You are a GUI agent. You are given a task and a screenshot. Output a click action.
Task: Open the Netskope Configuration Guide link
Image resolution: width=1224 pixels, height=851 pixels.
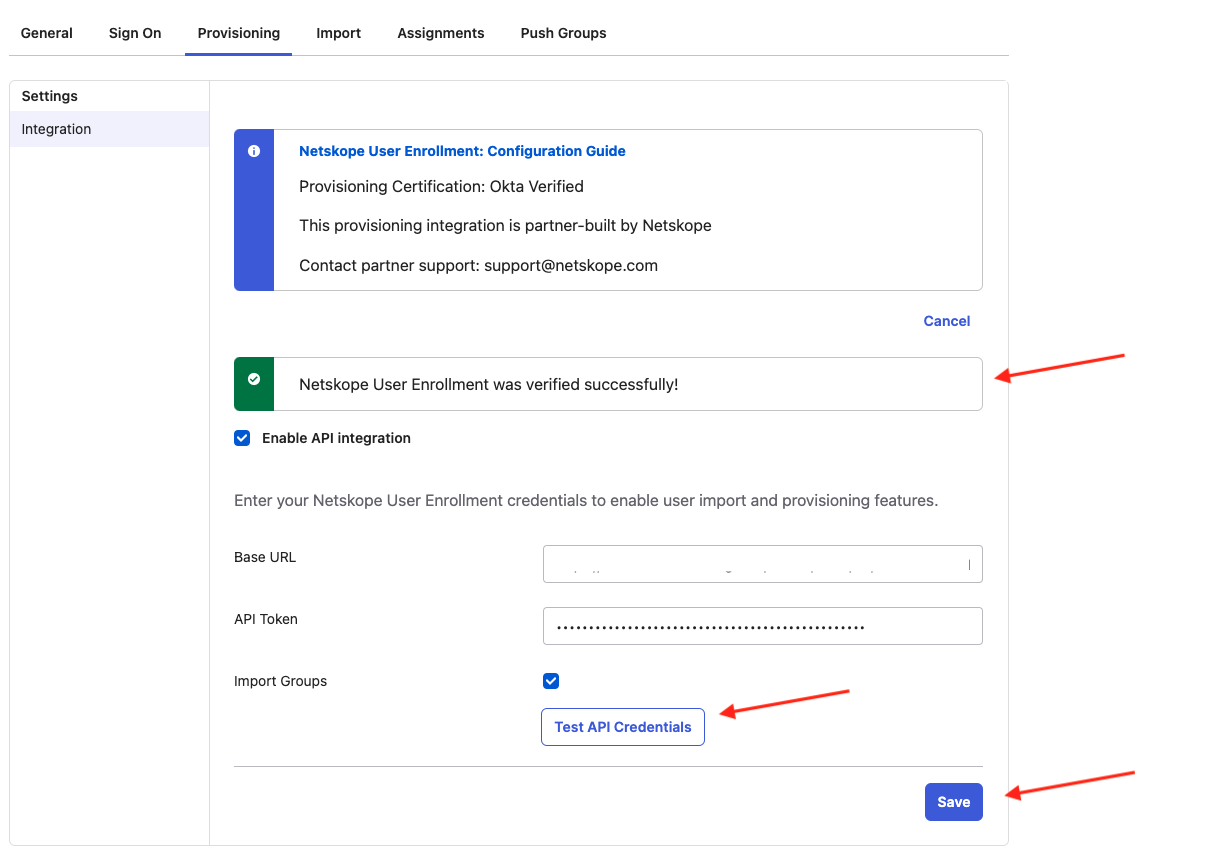[x=462, y=151]
